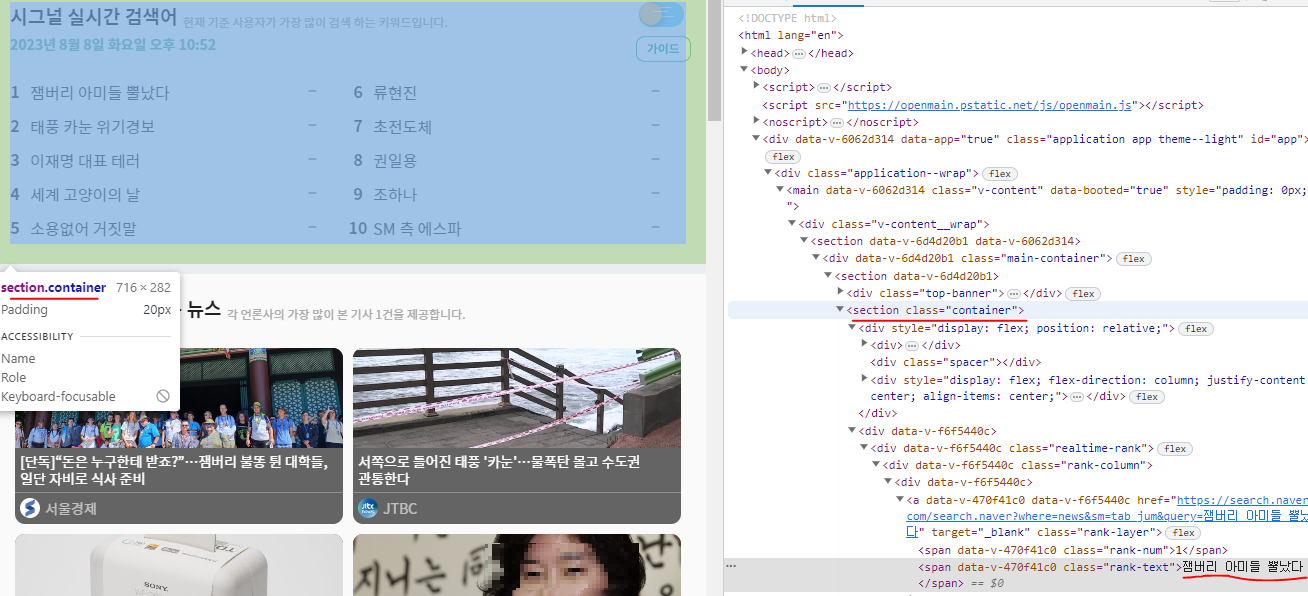The height and width of the screenshot is (596, 1308).
Task: Click the JTBC publisher logo icon
Action: point(368,508)
